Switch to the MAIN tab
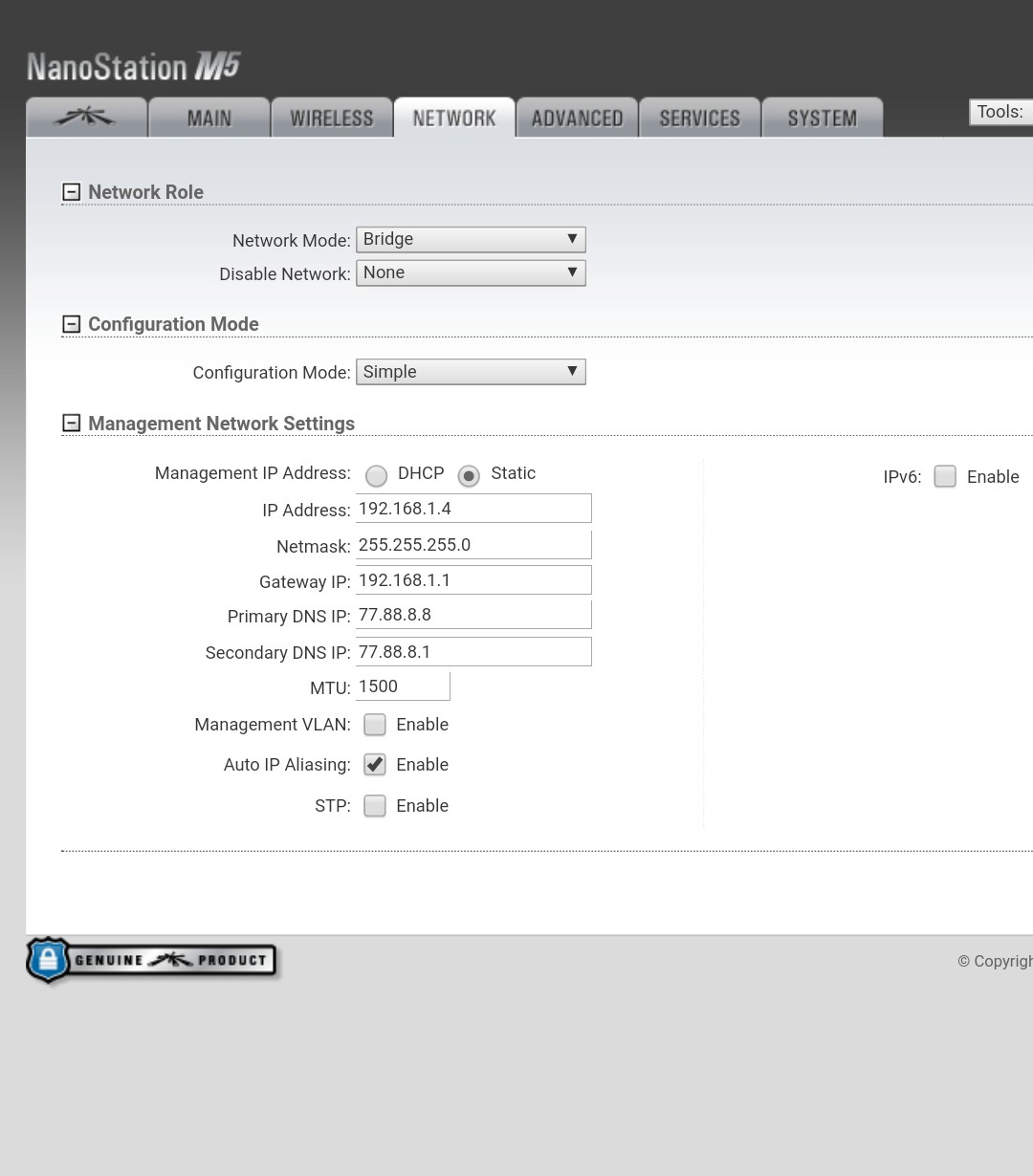The height and width of the screenshot is (1176, 1033). (209, 118)
